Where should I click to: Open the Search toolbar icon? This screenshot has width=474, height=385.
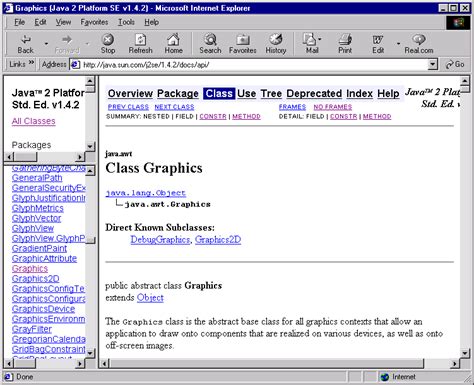click(210, 44)
